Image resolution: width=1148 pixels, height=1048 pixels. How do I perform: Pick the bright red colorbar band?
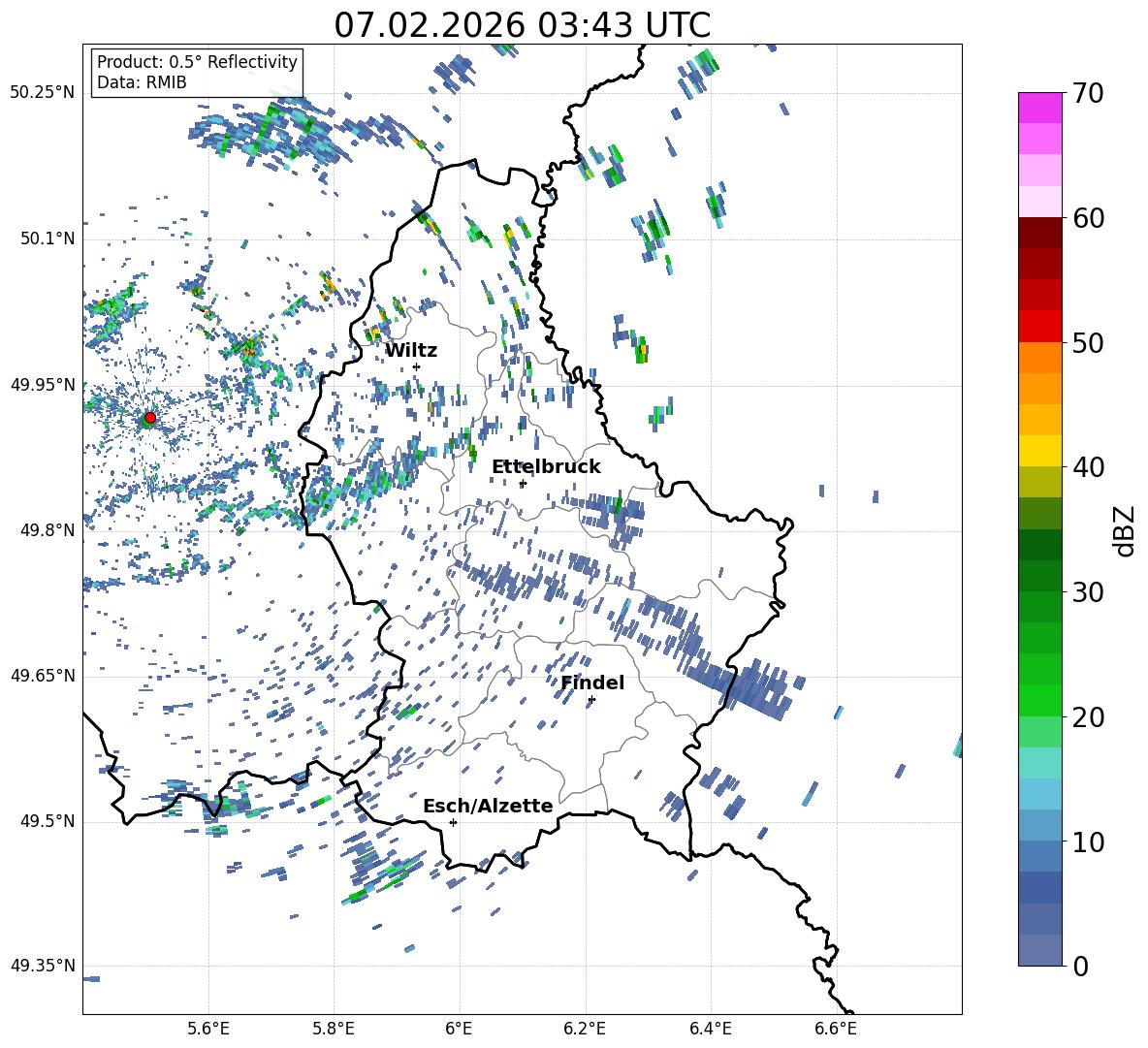point(1040,326)
